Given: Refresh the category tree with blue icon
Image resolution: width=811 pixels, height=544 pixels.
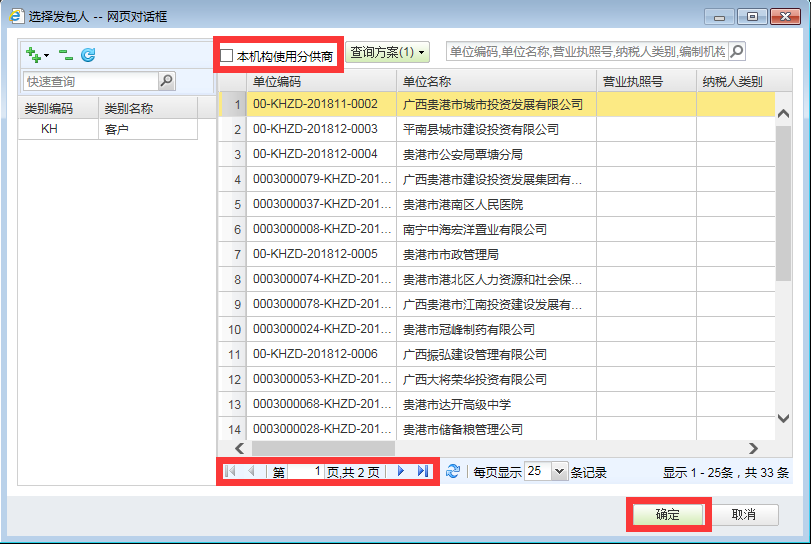Looking at the screenshot, I should pyautogui.click(x=88, y=54).
